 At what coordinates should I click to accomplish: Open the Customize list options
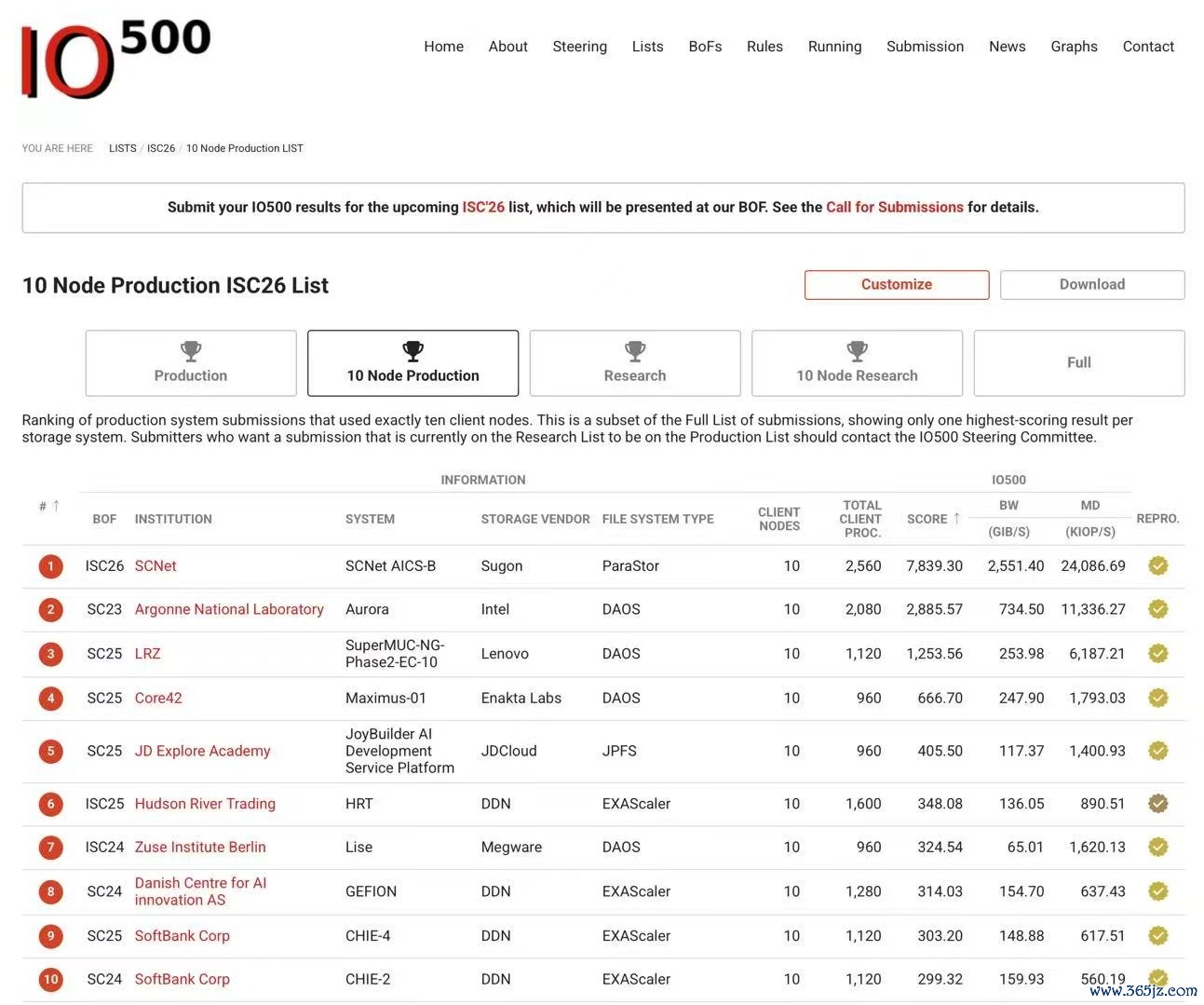coord(897,285)
